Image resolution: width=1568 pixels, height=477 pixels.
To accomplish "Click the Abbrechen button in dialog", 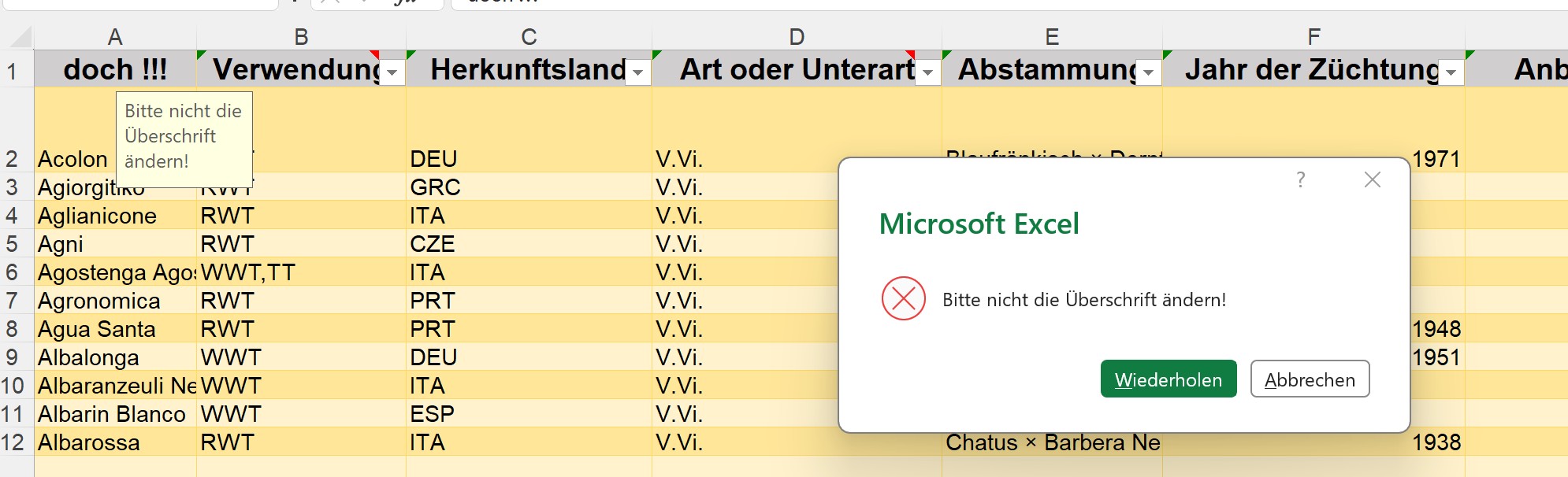I will (x=1310, y=379).
